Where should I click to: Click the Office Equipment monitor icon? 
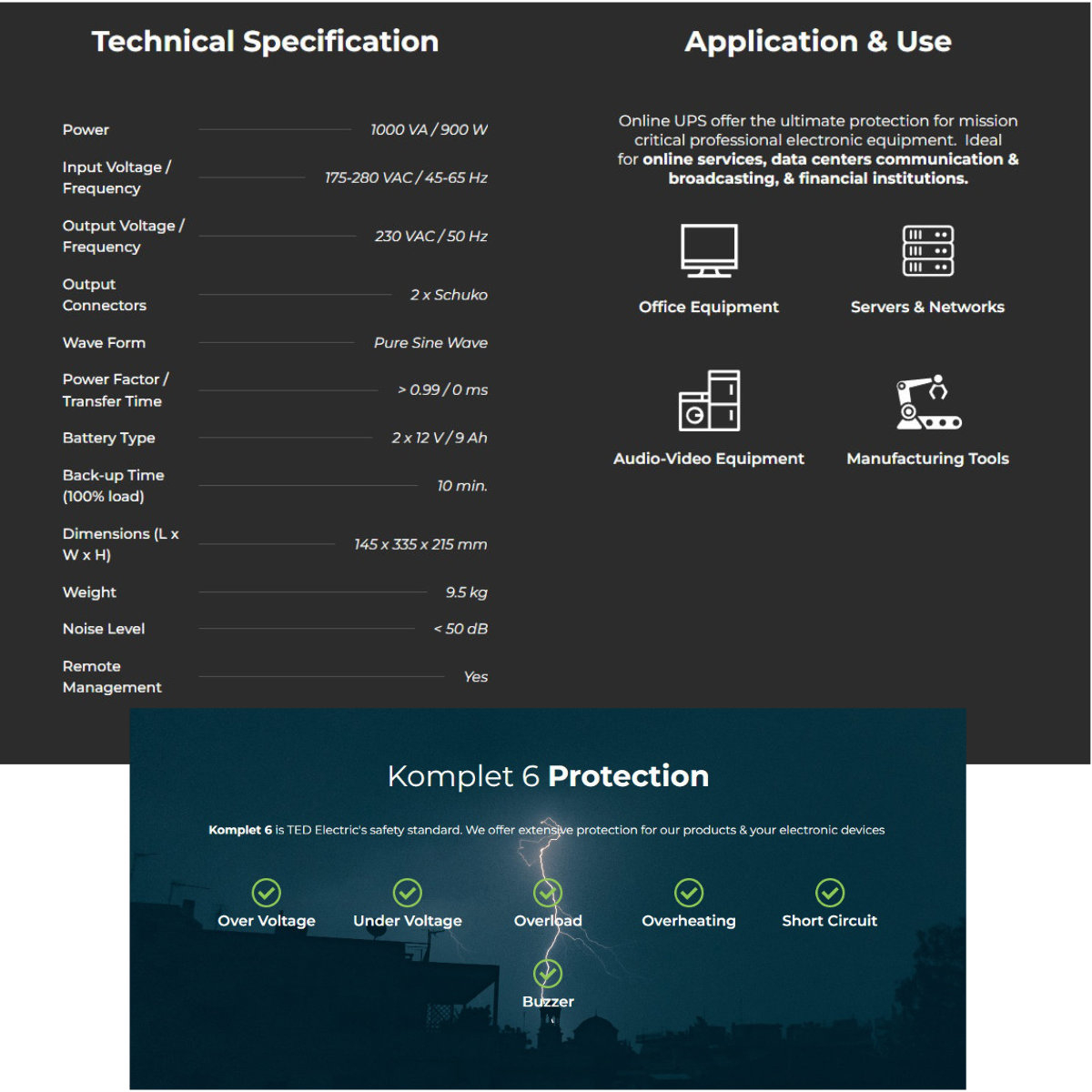(709, 250)
